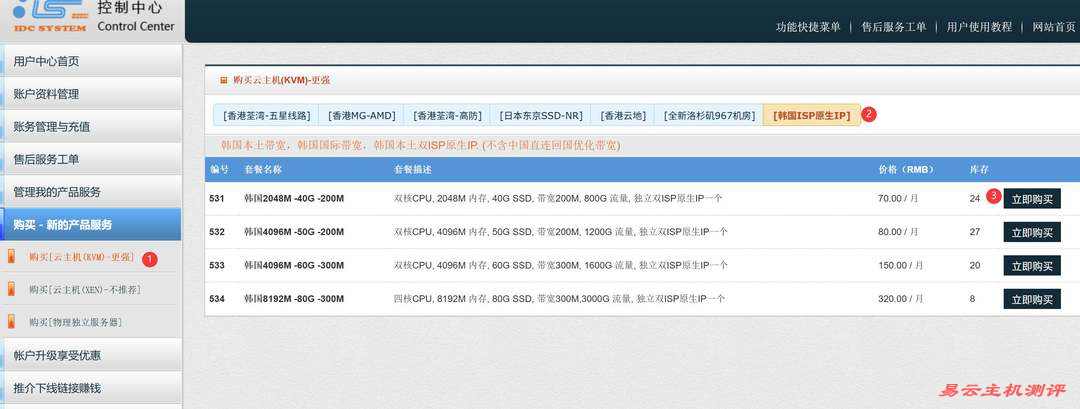Image resolution: width=1080 pixels, height=409 pixels.
Task: Open 用户使用教程 in top navigation
Action: coord(979,27)
